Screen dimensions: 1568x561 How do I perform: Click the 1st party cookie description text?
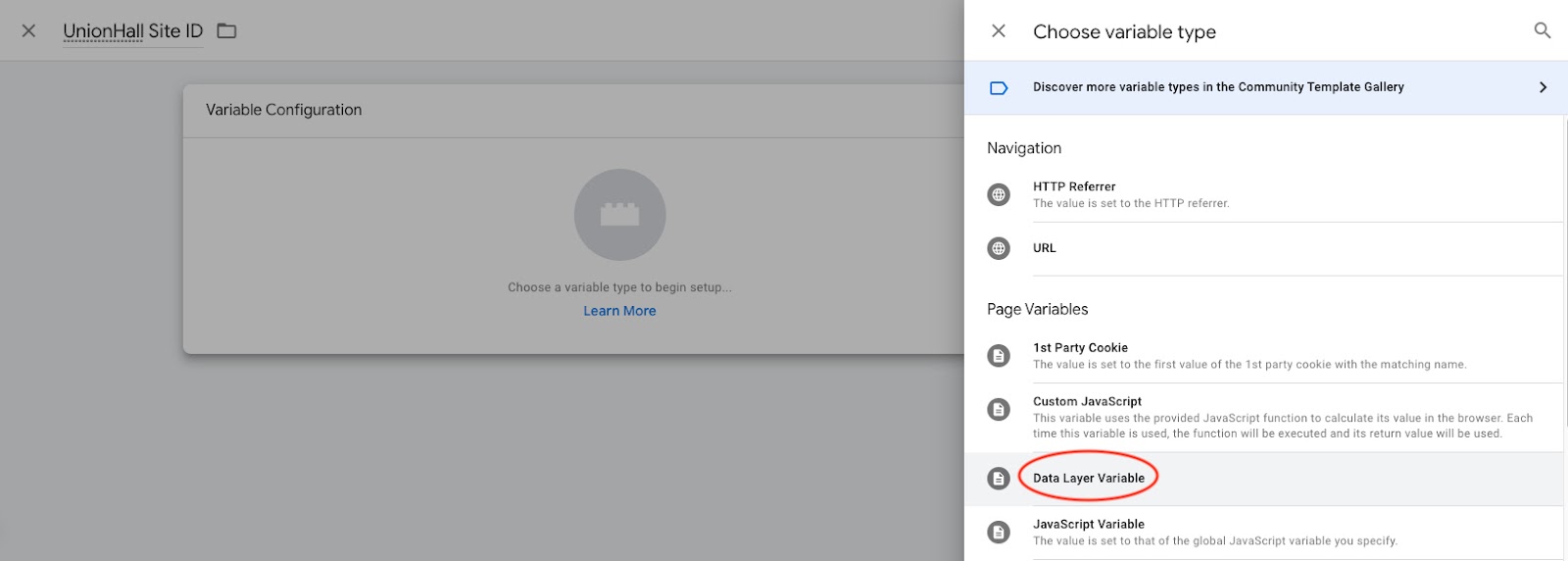1249,365
